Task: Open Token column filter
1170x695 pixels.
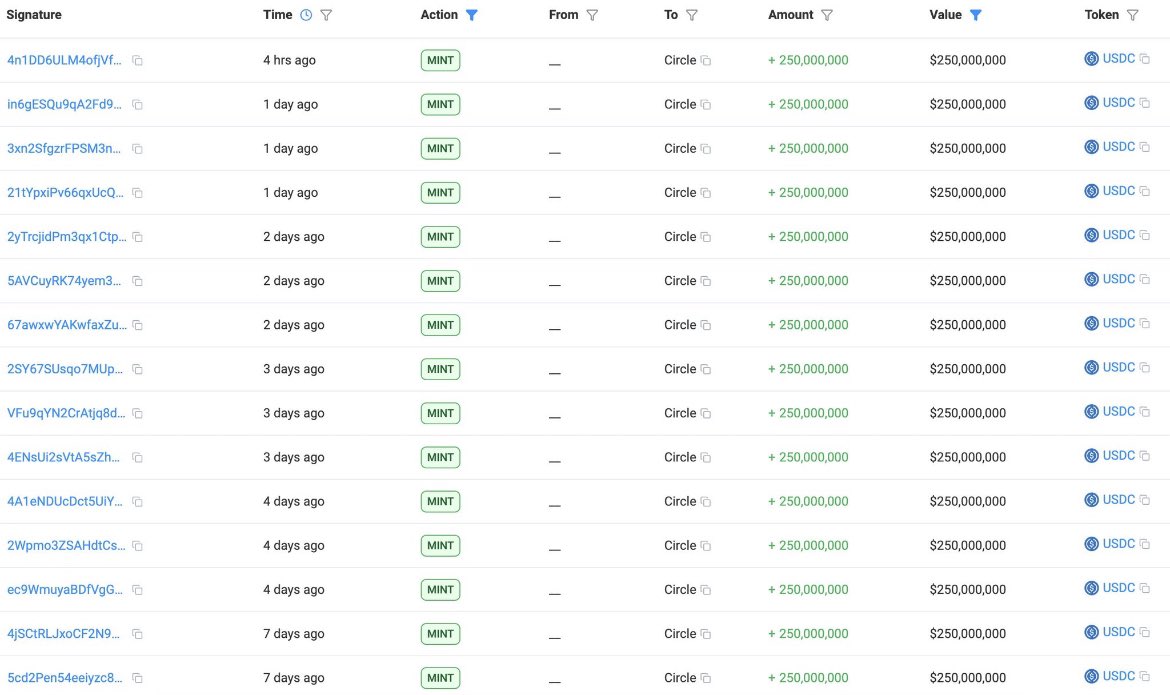Action: 1132,15
